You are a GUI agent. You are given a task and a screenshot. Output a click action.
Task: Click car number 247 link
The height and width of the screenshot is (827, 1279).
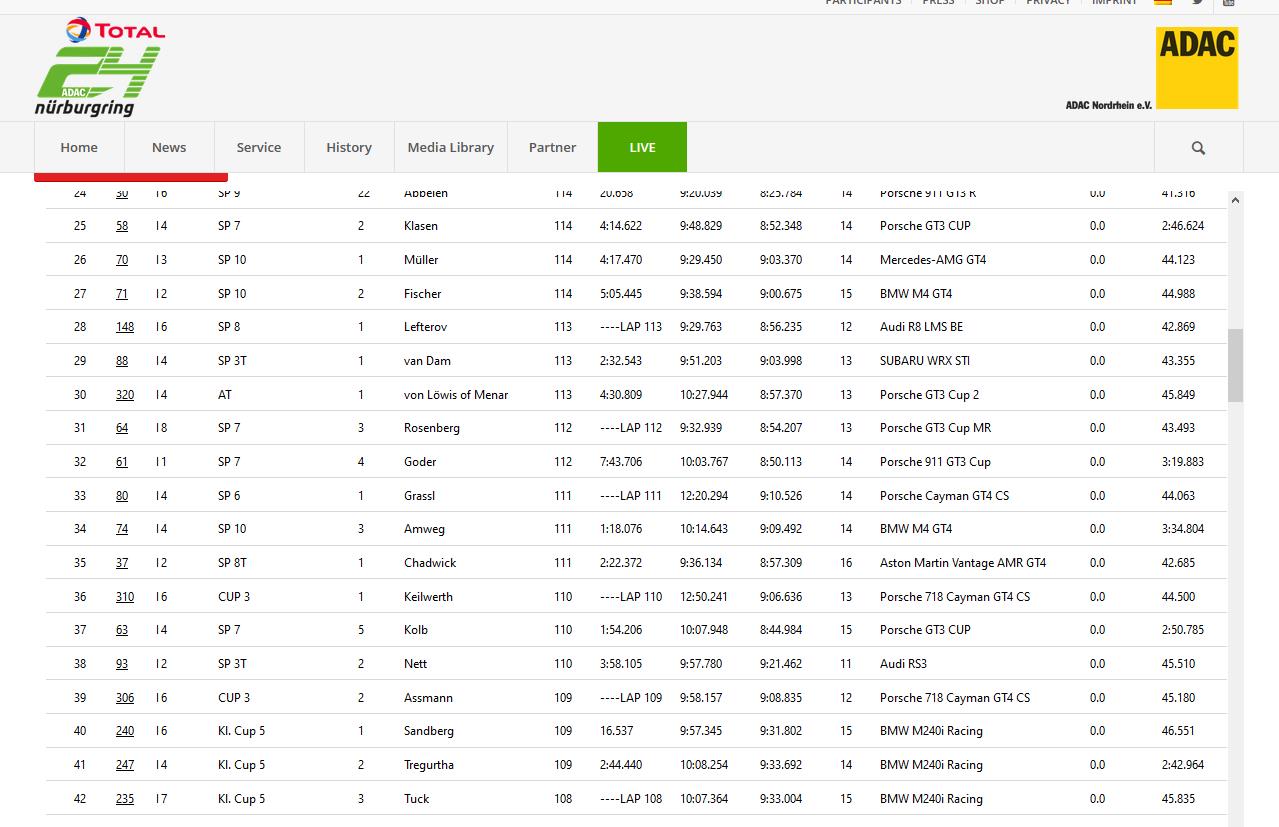[x=125, y=765]
